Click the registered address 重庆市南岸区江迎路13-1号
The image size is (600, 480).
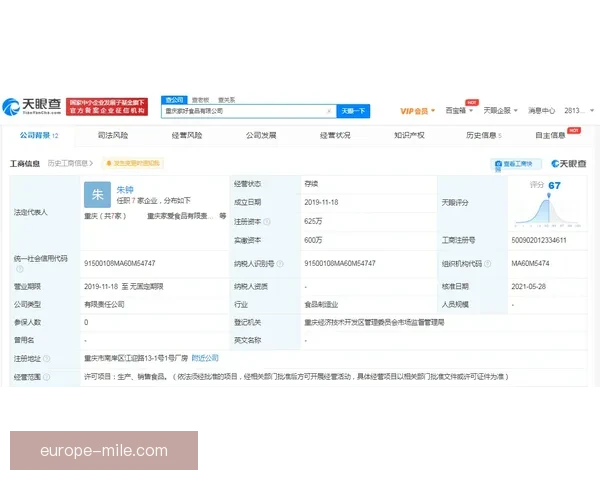point(136,358)
